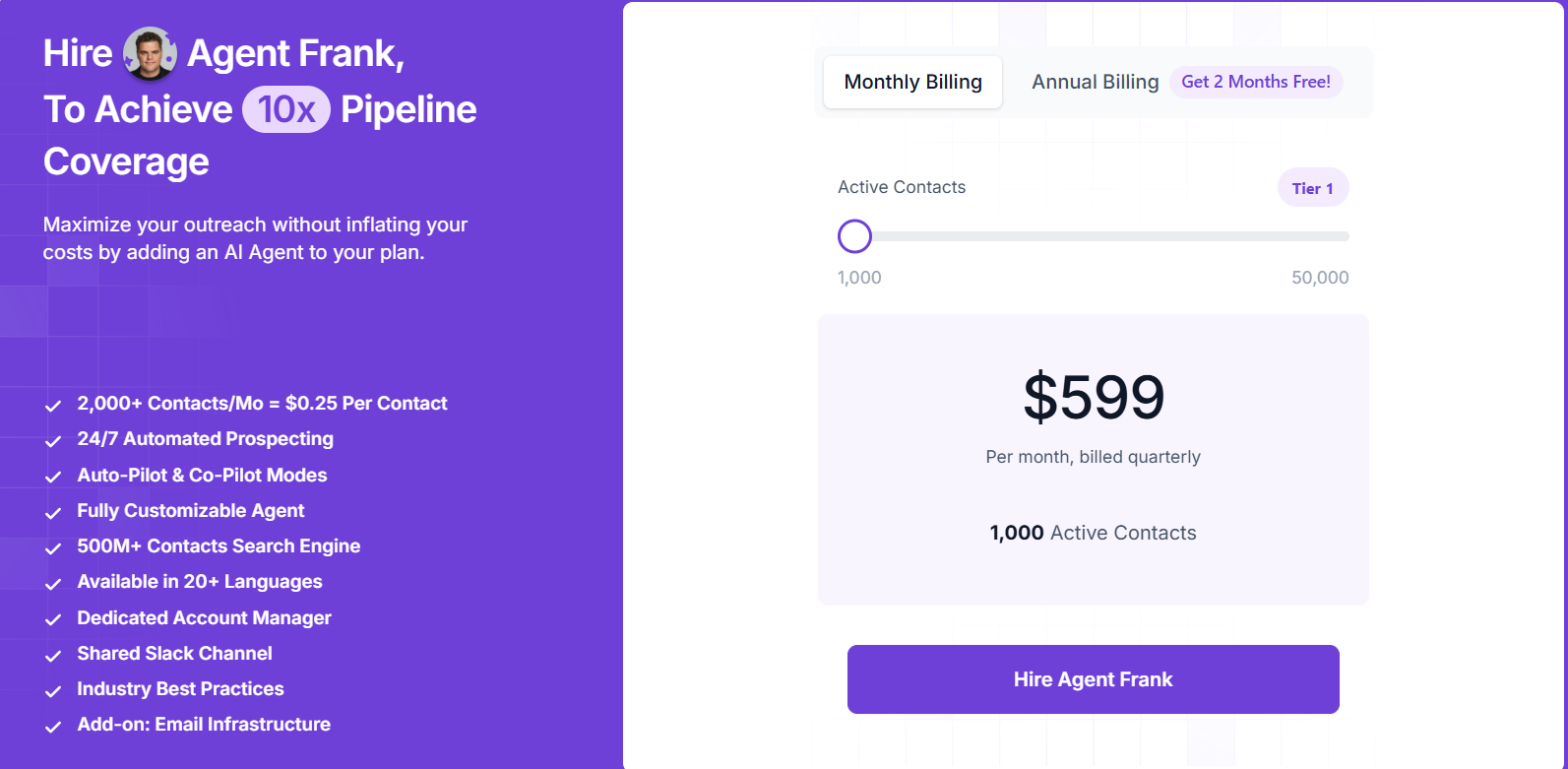Viewport: 1568px width, 769px height.
Task: Click the "1,000 Active Contacts" text
Action: click(1093, 532)
